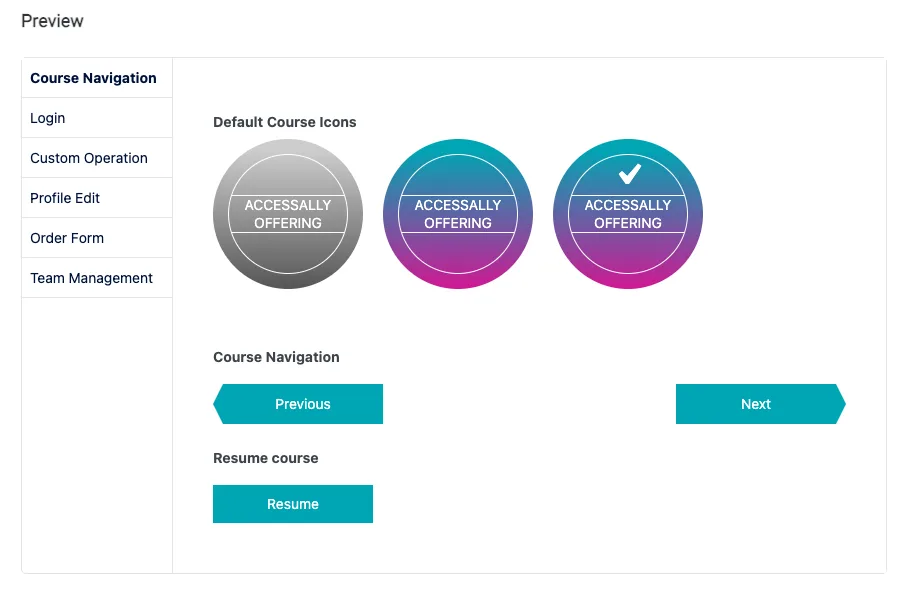Click the gray inactive course icon

tap(288, 214)
